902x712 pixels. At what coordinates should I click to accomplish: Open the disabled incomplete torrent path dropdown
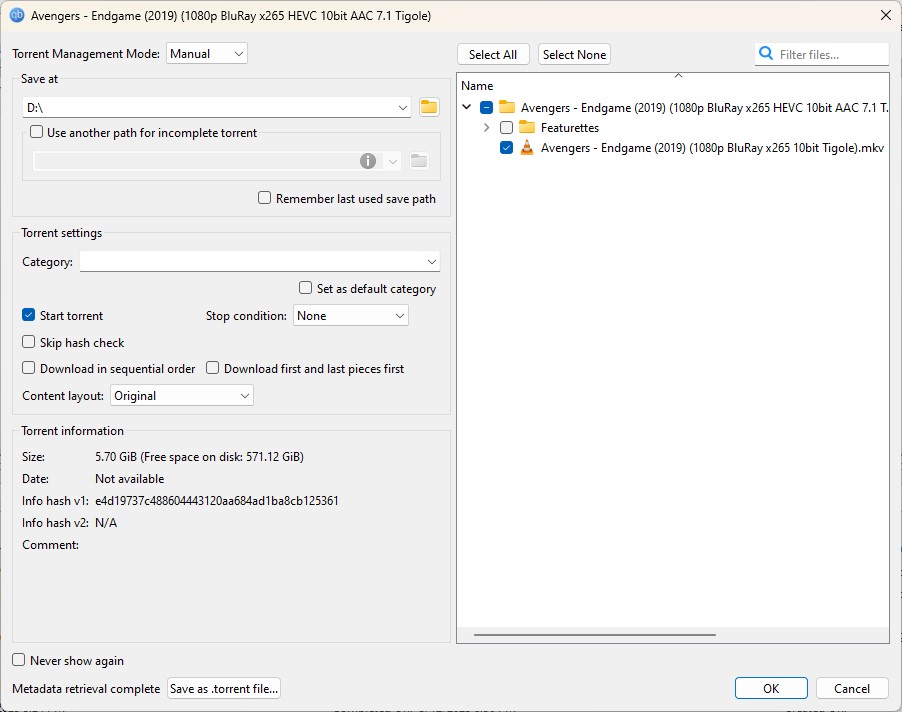point(393,162)
